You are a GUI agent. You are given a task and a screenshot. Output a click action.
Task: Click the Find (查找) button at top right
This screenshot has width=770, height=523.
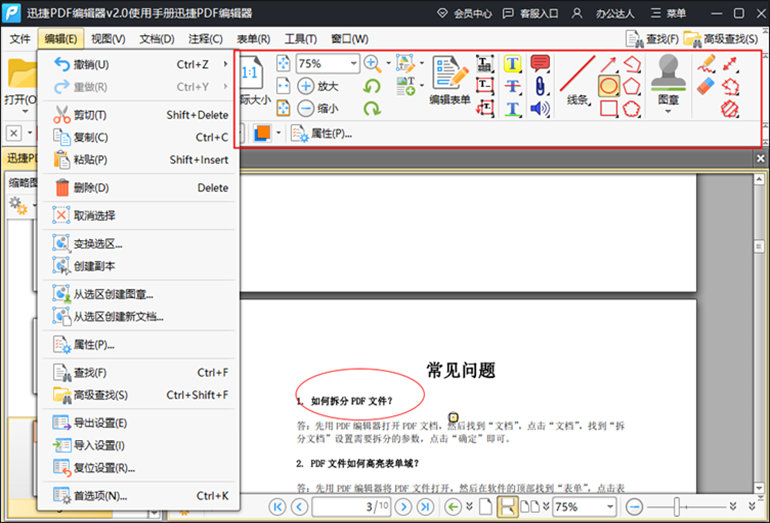(x=652, y=39)
